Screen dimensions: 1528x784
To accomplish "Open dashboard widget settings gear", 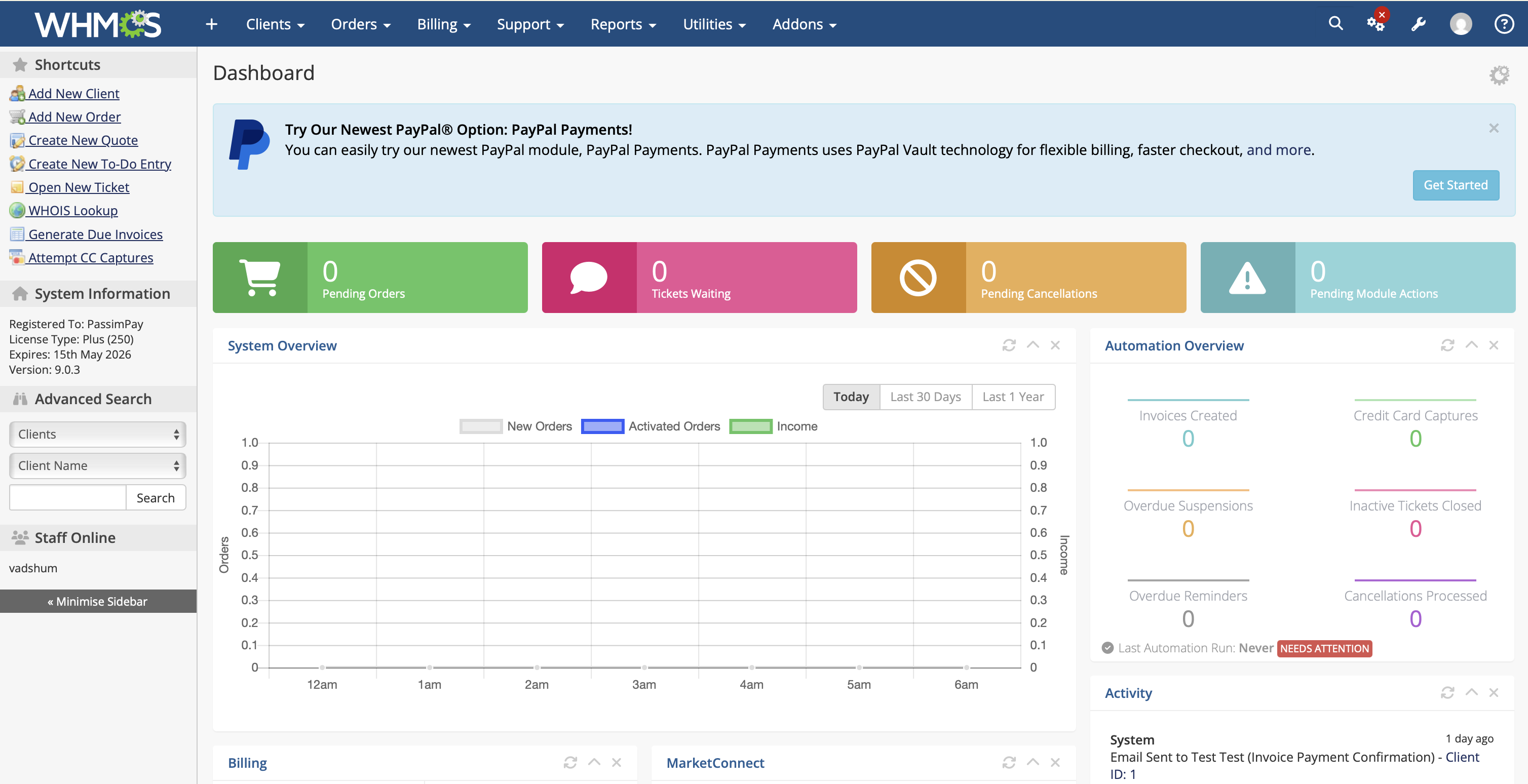I will coord(1499,75).
